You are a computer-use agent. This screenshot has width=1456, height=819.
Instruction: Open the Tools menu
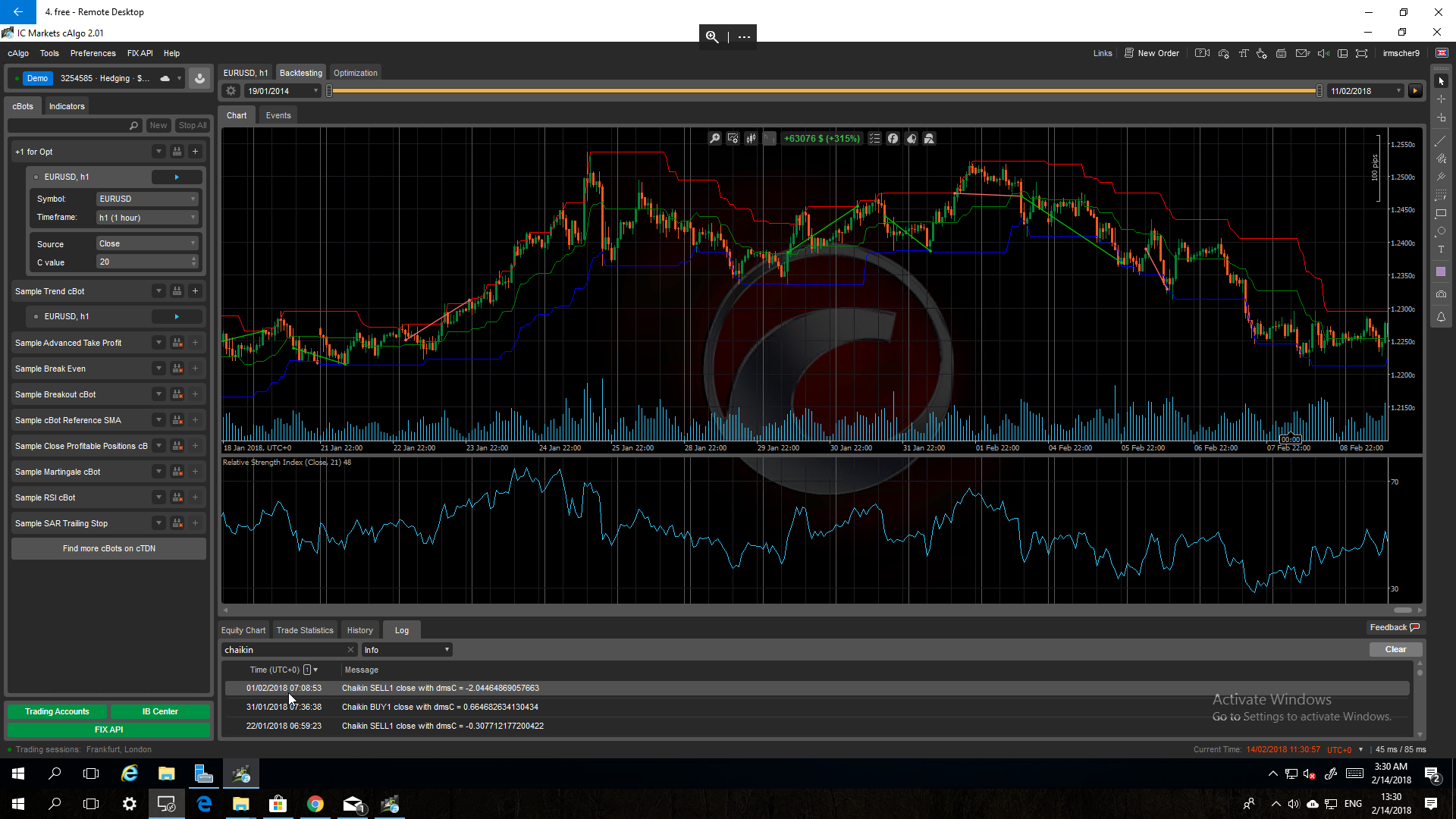pyautogui.click(x=49, y=53)
